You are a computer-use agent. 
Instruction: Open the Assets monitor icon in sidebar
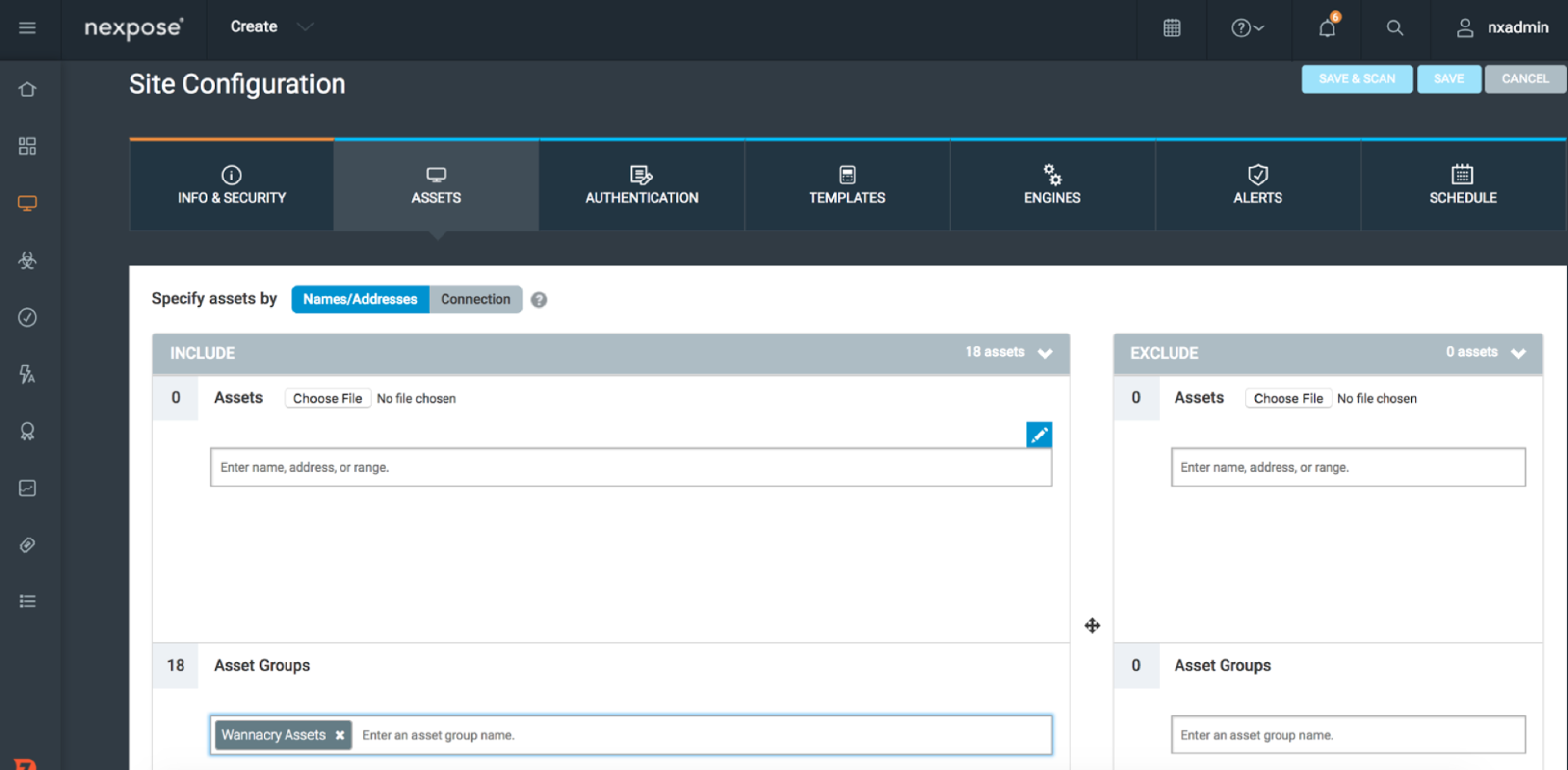tap(27, 204)
